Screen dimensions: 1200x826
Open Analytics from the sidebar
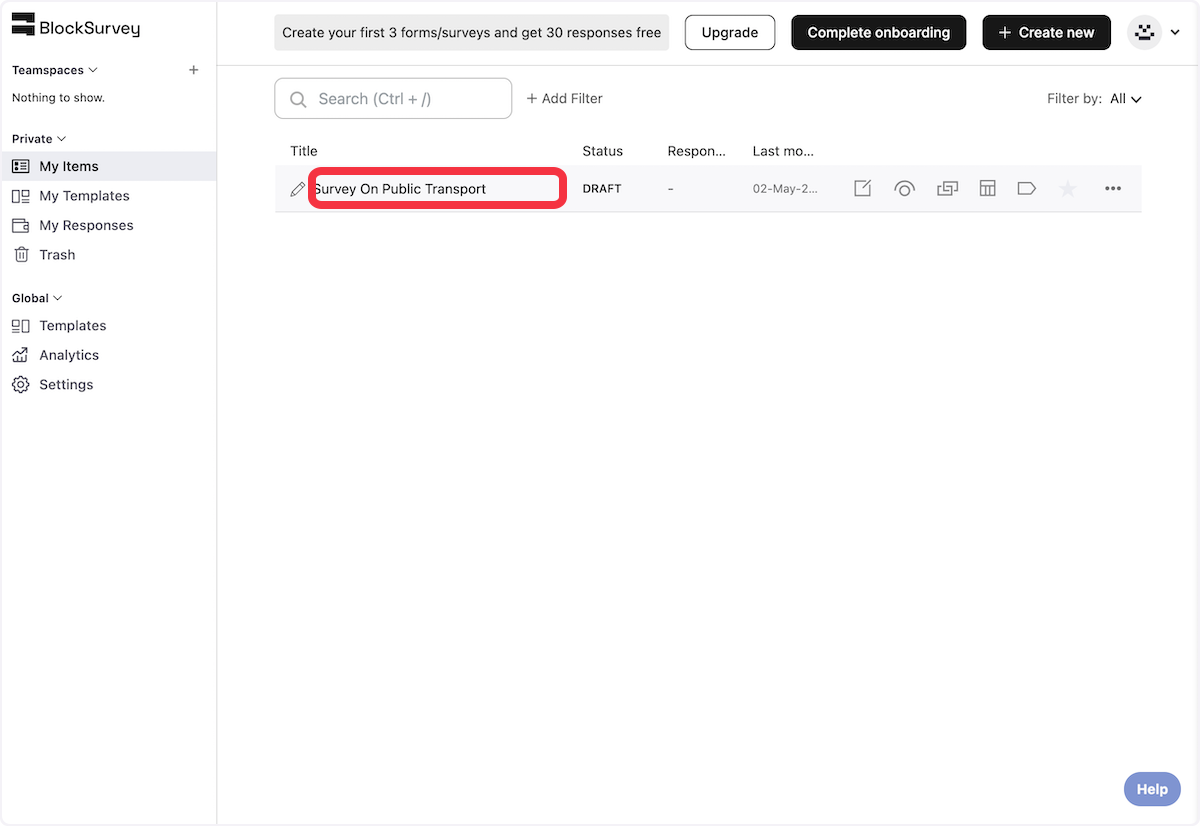point(69,355)
